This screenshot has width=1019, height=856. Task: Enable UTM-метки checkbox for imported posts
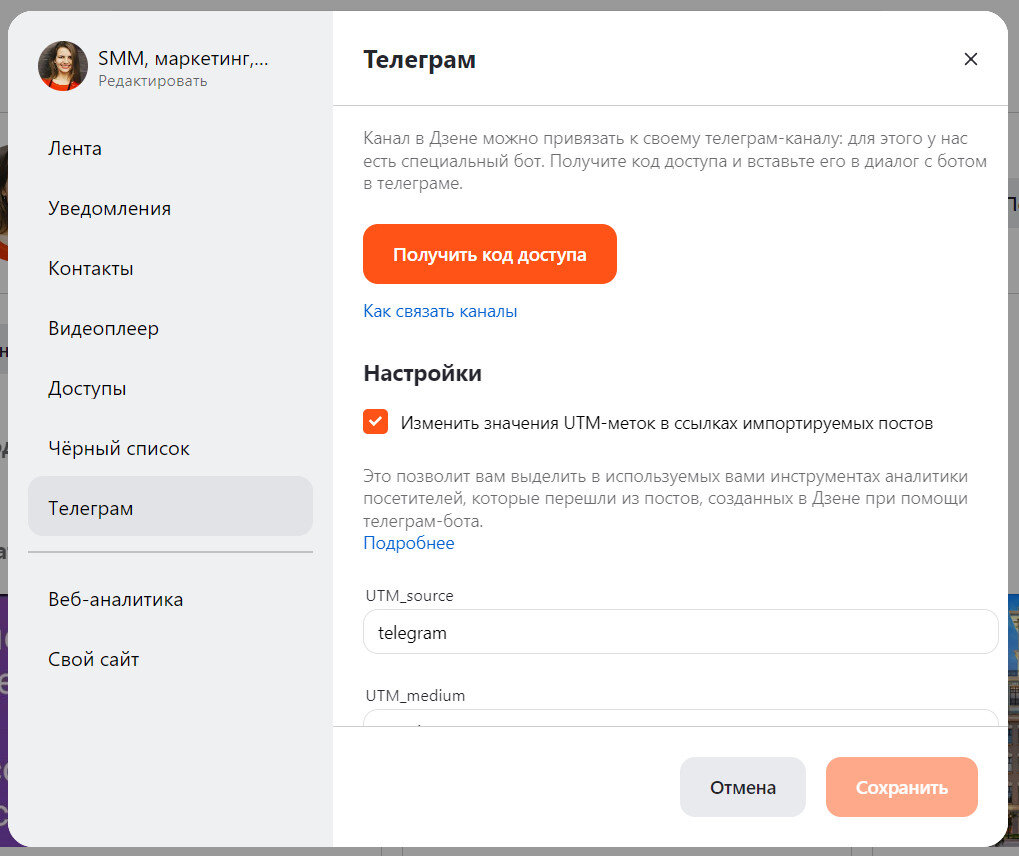tap(375, 421)
